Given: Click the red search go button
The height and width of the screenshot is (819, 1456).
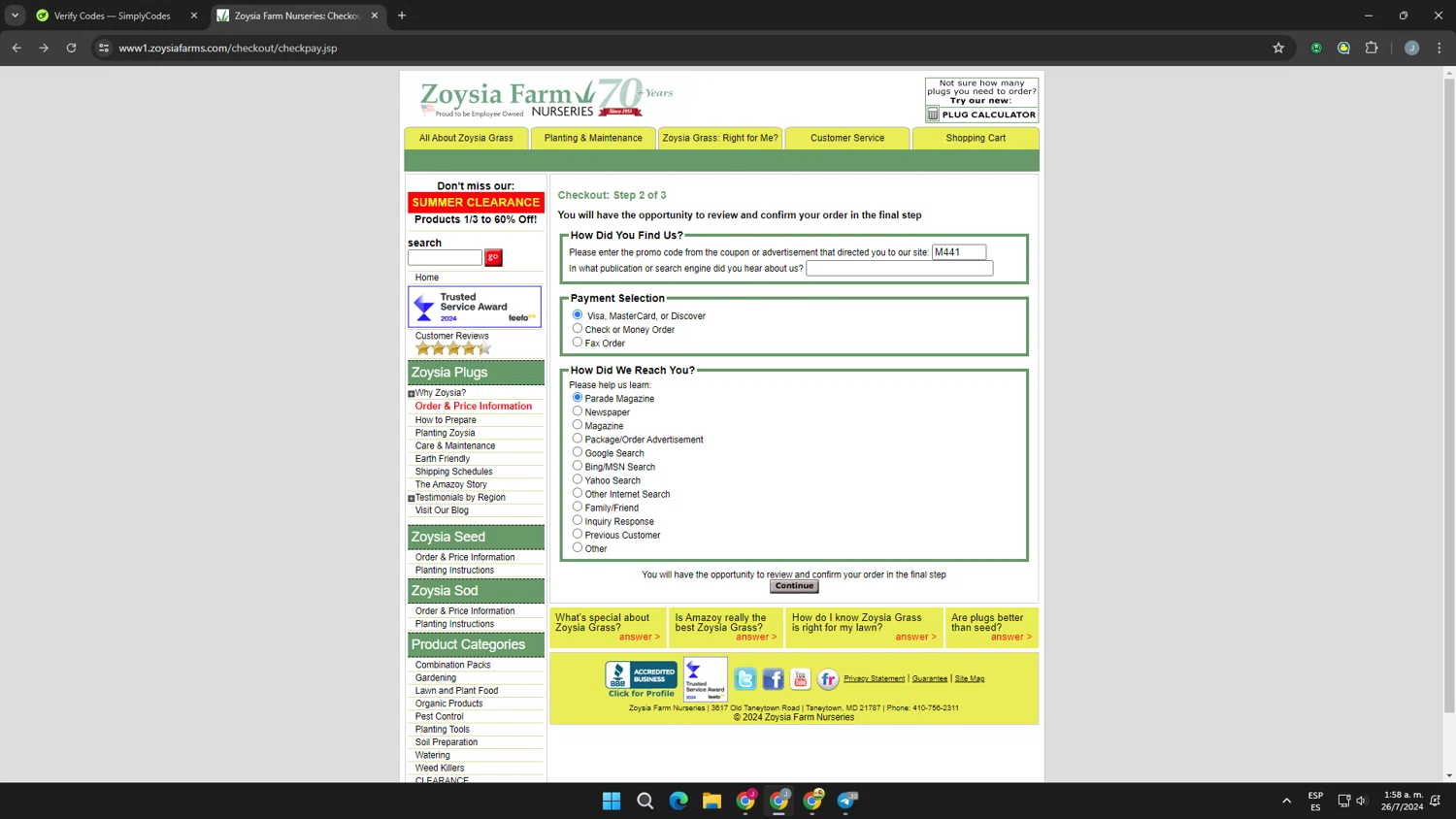Looking at the screenshot, I should click(493, 257).
